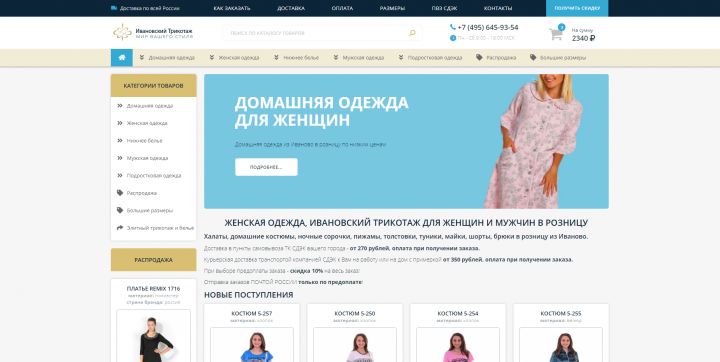This screenshot has height=362, width=720.
Task: Click Доставка по всей России text
Action: 150,8
